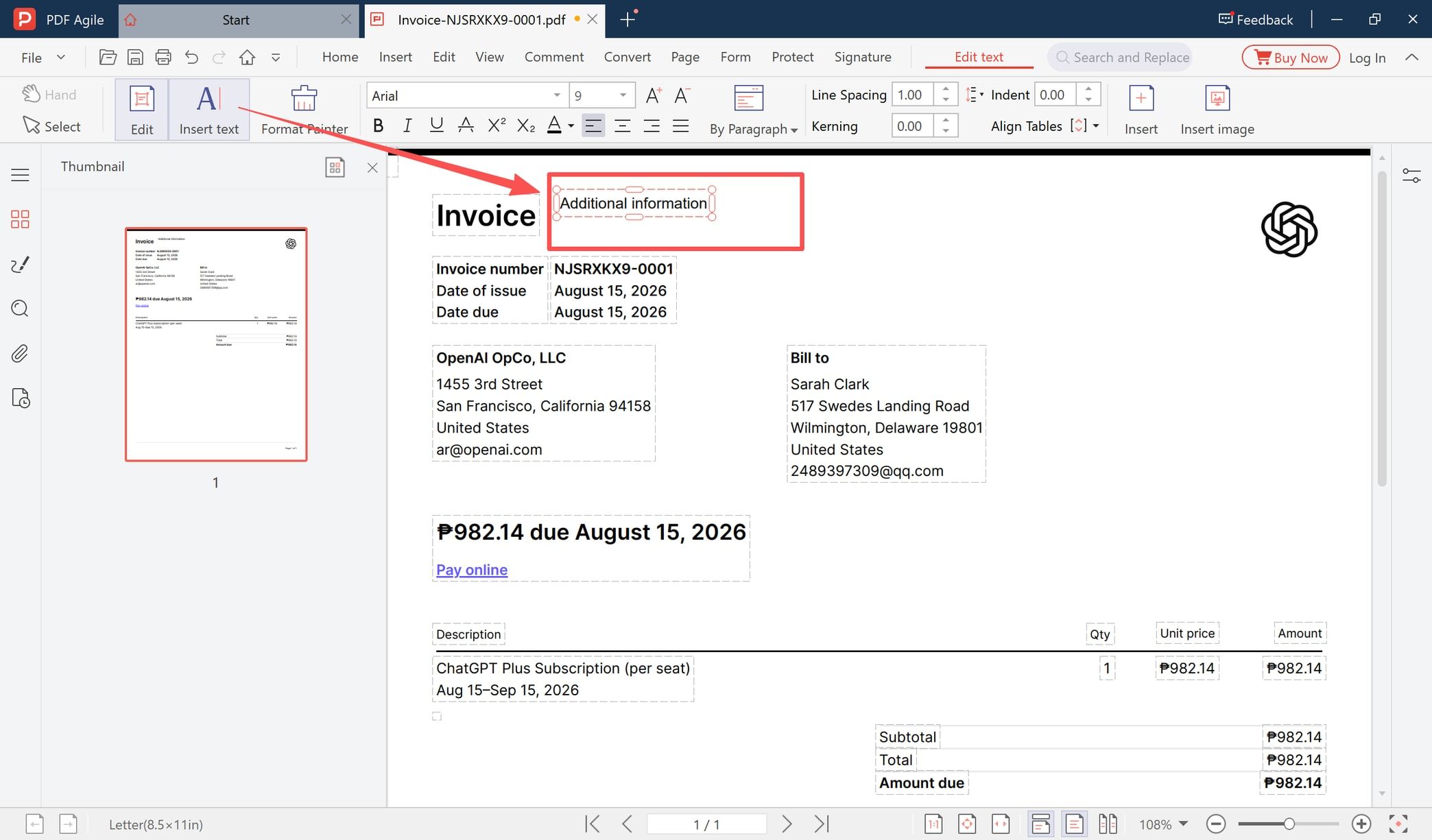Open the Feedback window
The width and height of the screenshot is (1432, 840).
point(1256,19)
